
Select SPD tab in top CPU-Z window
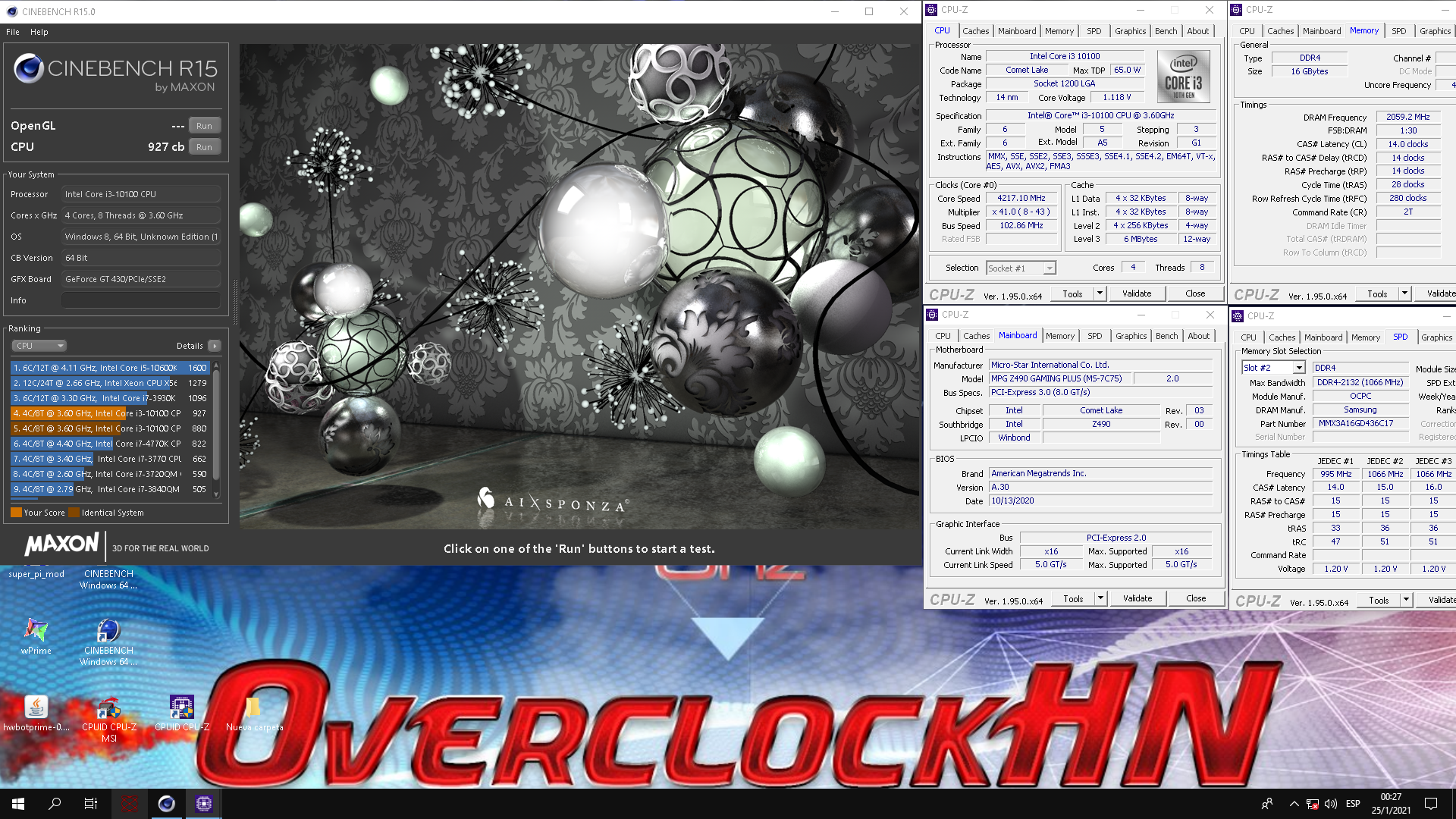click(1094, 31)
